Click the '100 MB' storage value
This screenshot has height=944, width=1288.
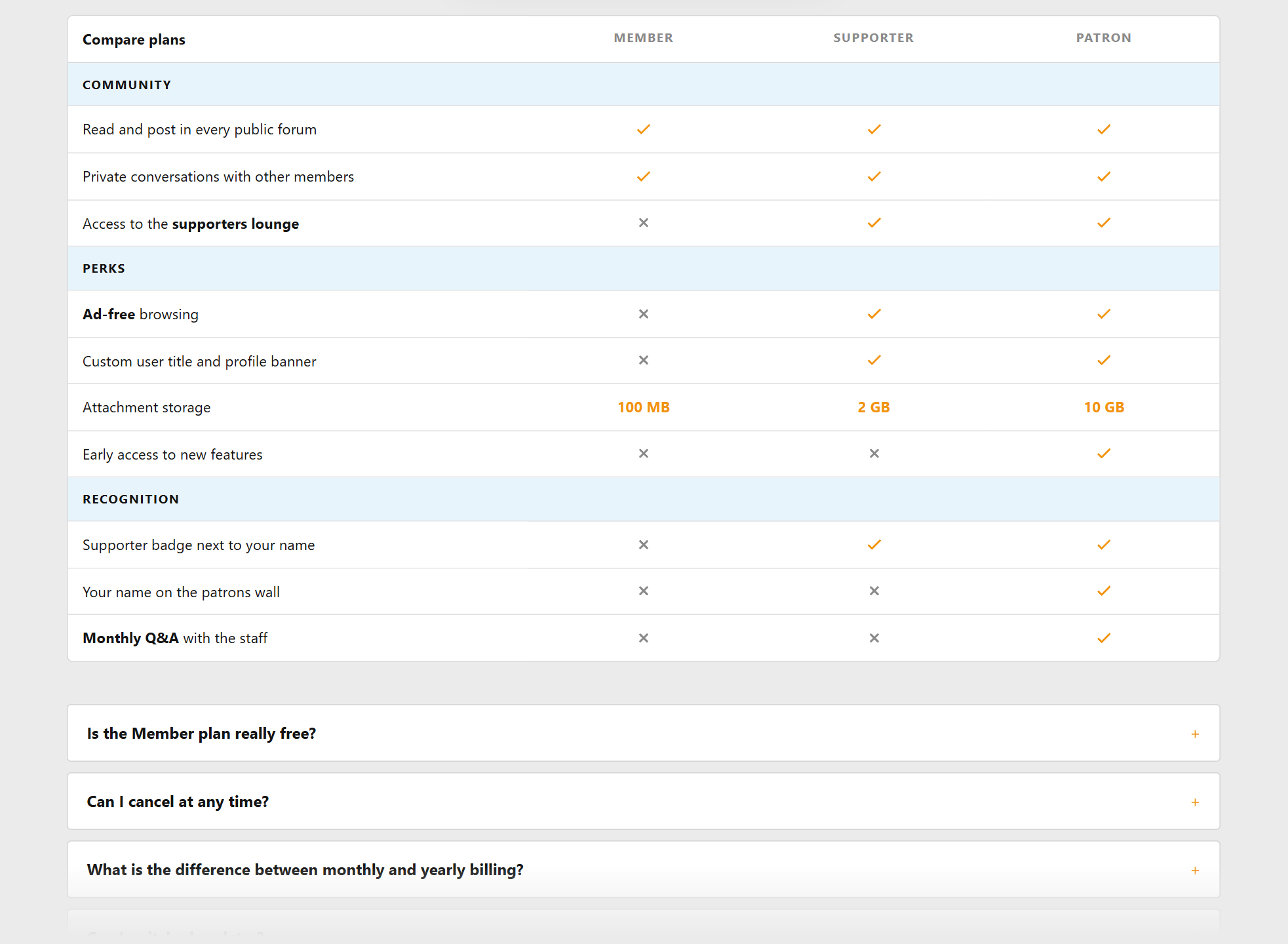[x=644, y=408]
